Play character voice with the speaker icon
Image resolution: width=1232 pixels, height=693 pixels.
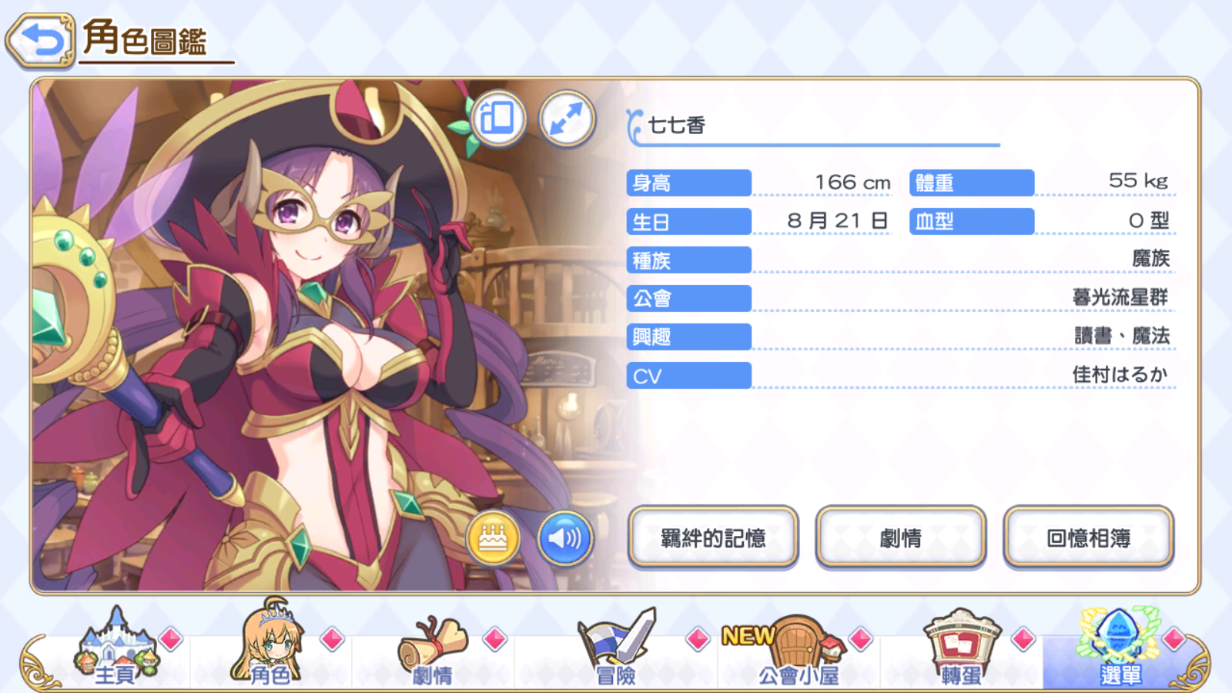coord(565,538)
